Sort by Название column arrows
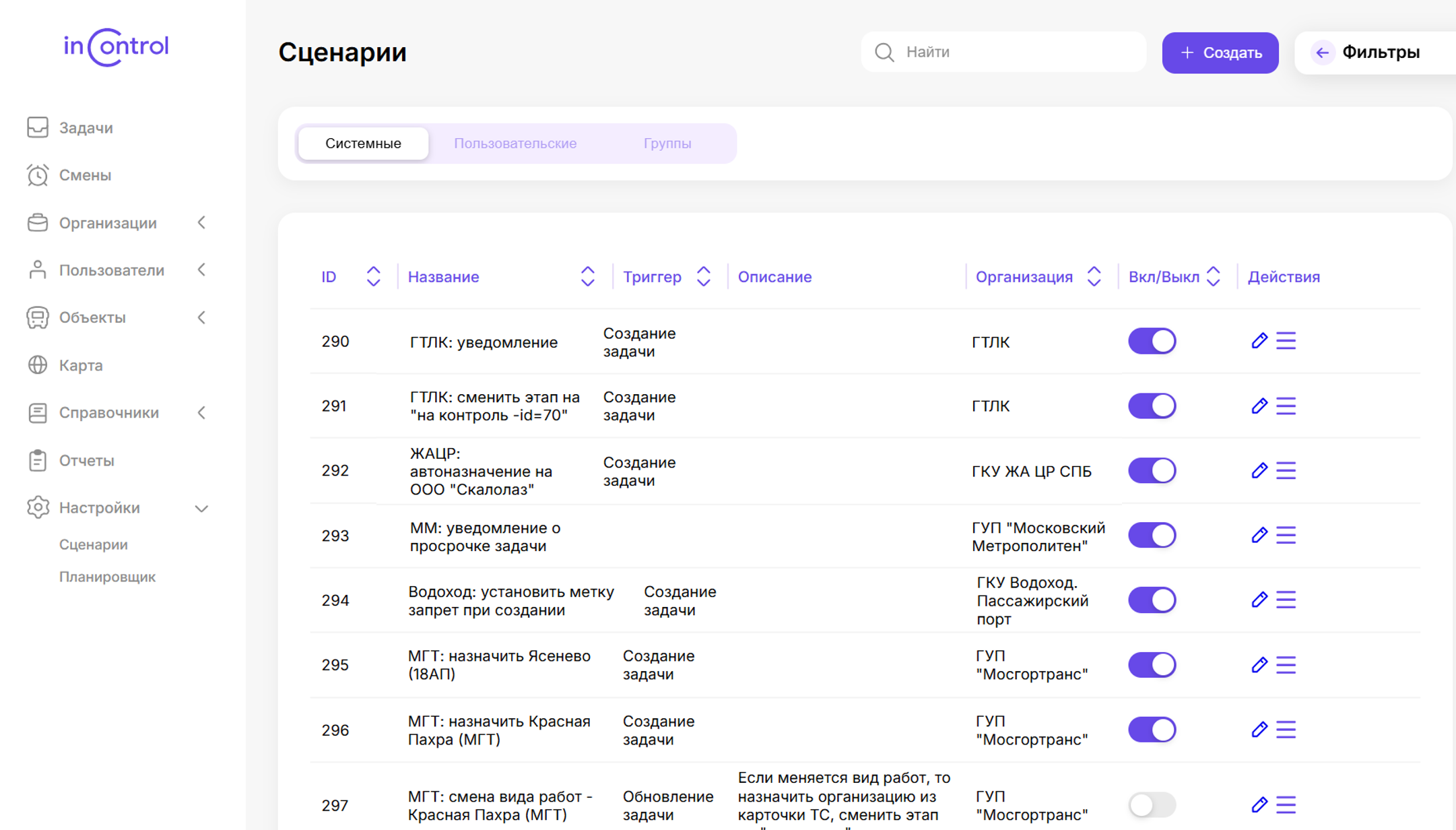The height and width of the screenshot is (830, 1456). click(588, 276)
